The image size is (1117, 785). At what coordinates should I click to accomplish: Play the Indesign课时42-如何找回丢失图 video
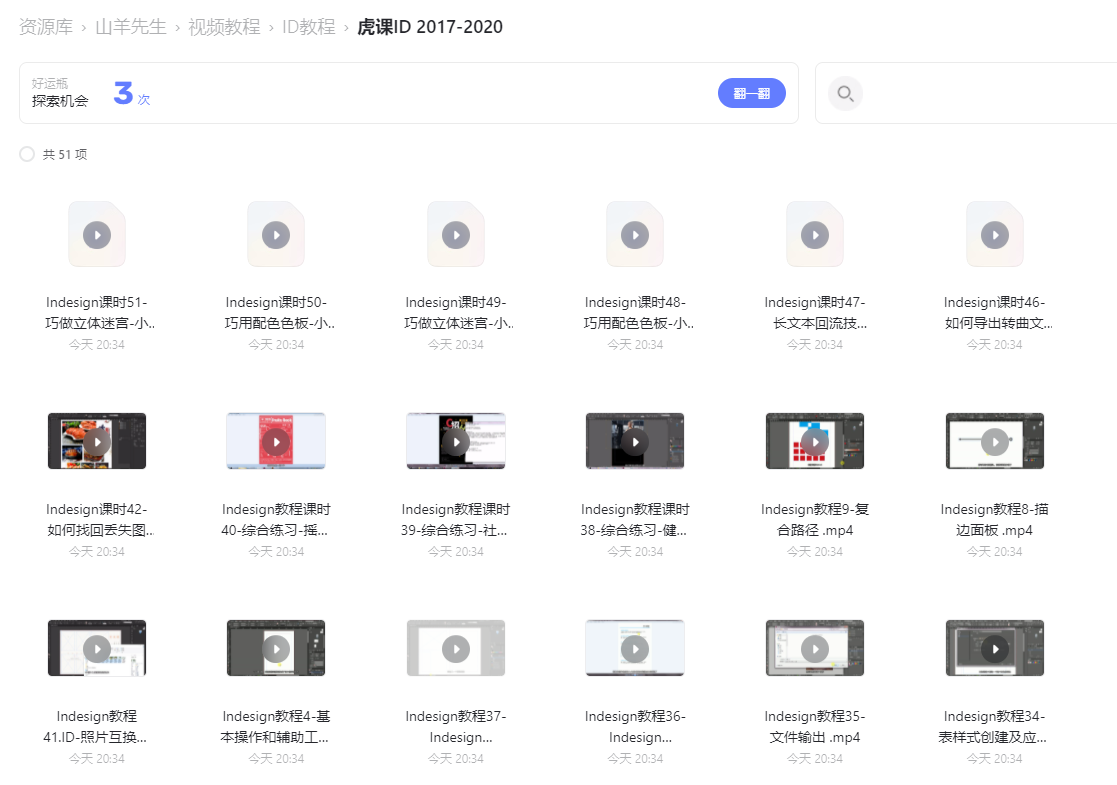point(97,440)
